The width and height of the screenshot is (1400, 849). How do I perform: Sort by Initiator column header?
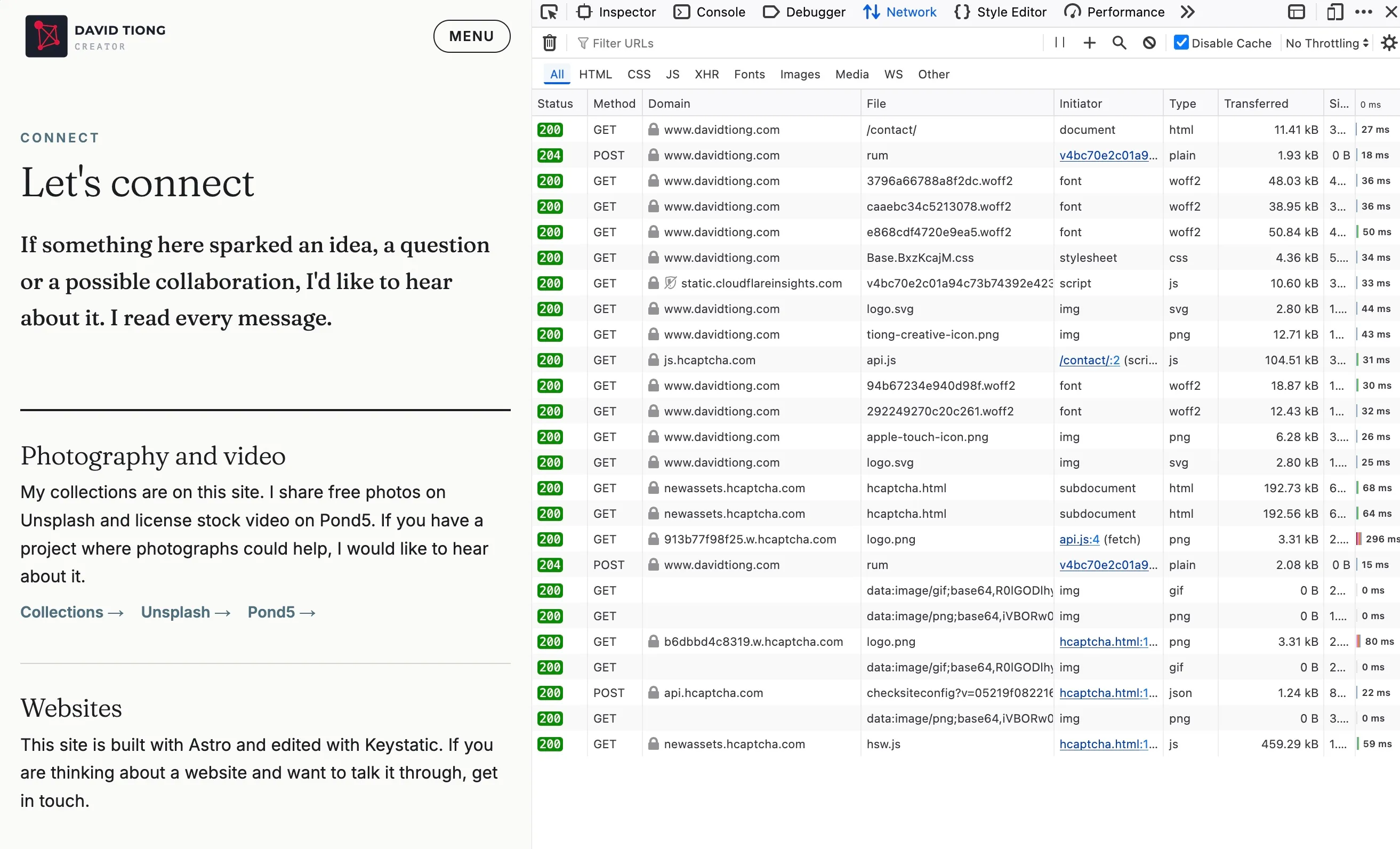point(1108,103)
